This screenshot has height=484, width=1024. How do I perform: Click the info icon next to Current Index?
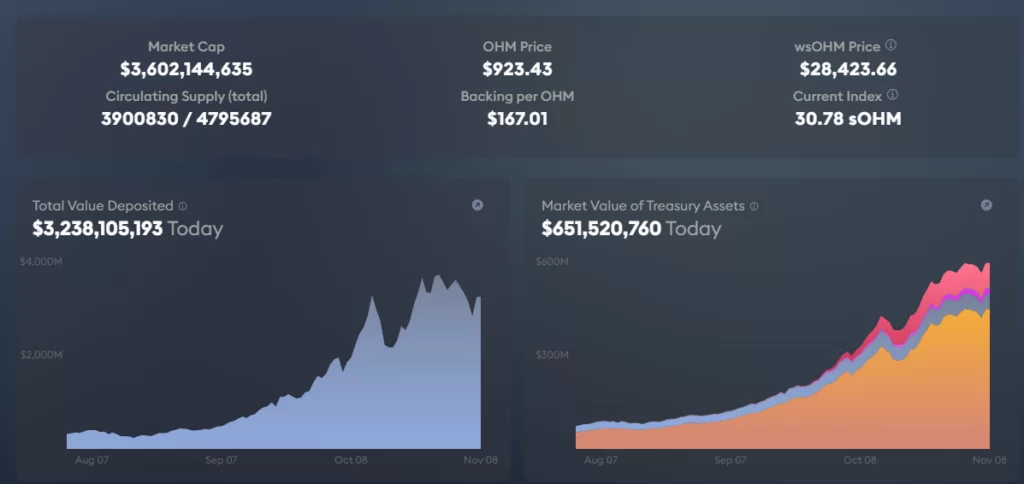pyautogui.click(x=892, y=95)
